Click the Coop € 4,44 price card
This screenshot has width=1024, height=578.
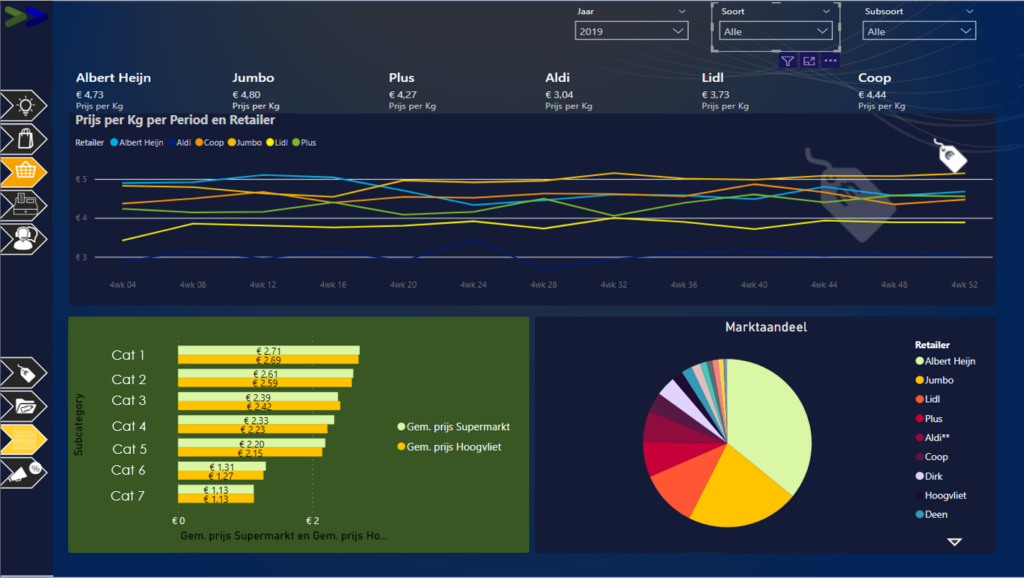pyautogui.click(x=882, y=91)
